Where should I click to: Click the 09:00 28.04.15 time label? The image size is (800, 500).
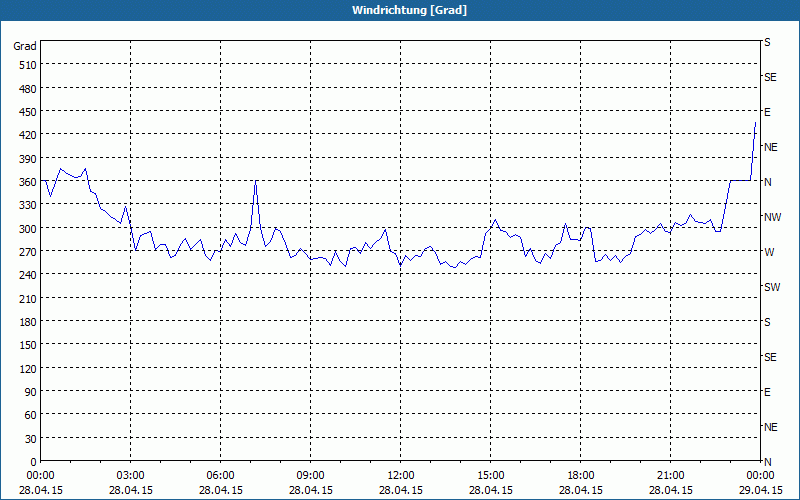[310, 483]
